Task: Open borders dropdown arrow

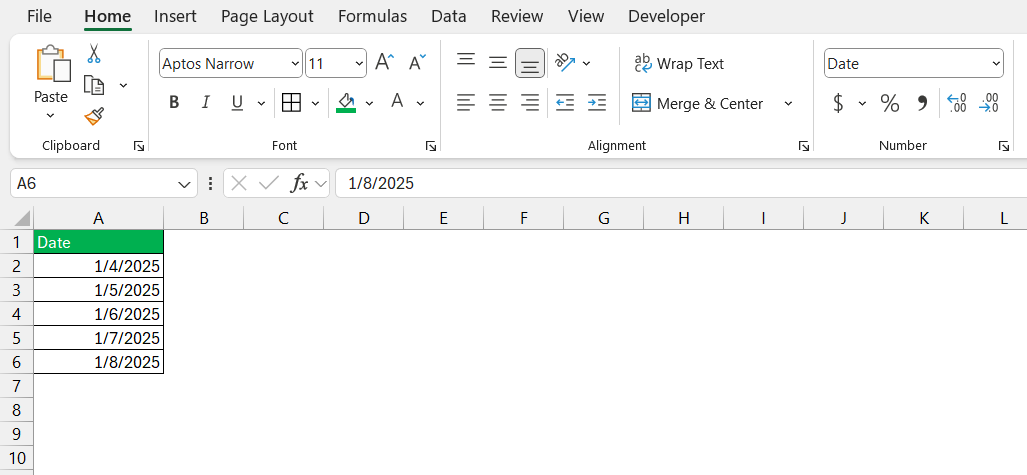Action: pos(315,103)
